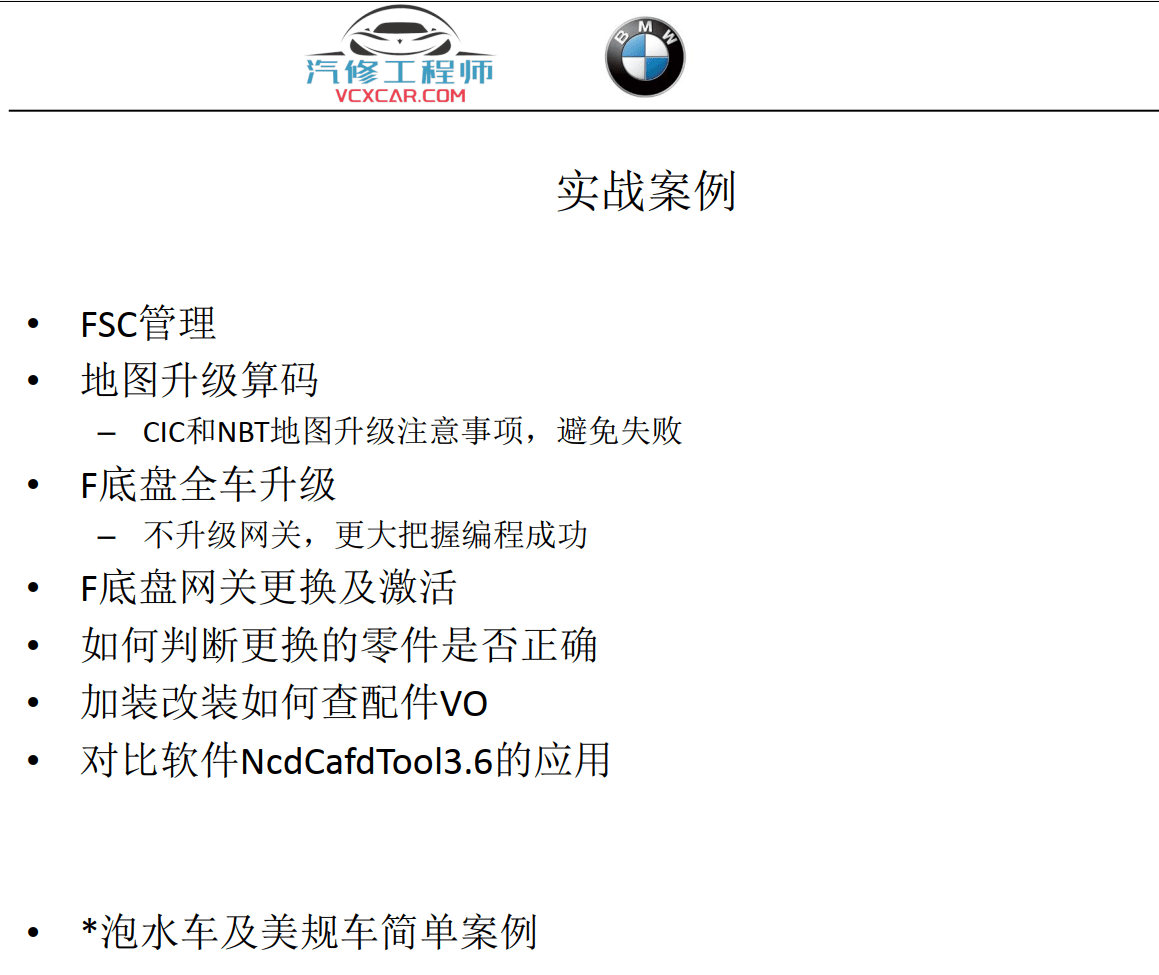Select the F底盘网关更换及激活 line
1159x975 pixels.
click(x=268, y=587)
